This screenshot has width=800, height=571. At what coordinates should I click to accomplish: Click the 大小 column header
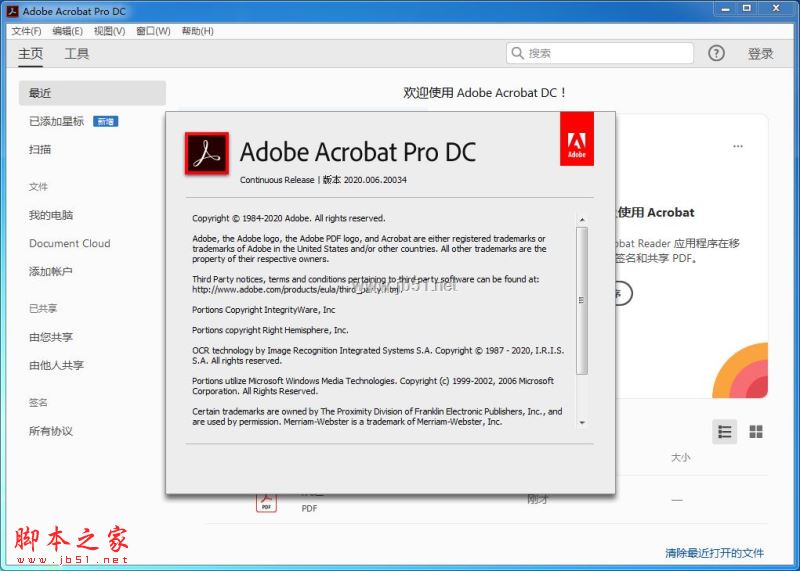[x=681, y=458]
